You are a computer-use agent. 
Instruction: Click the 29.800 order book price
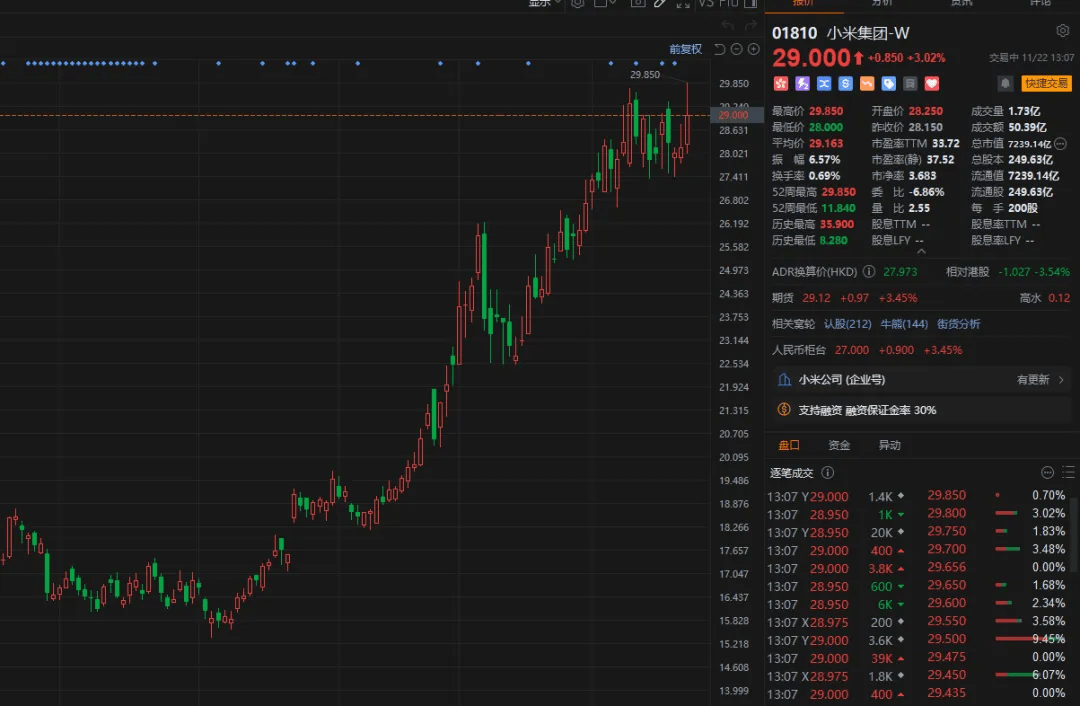[946, 513]
